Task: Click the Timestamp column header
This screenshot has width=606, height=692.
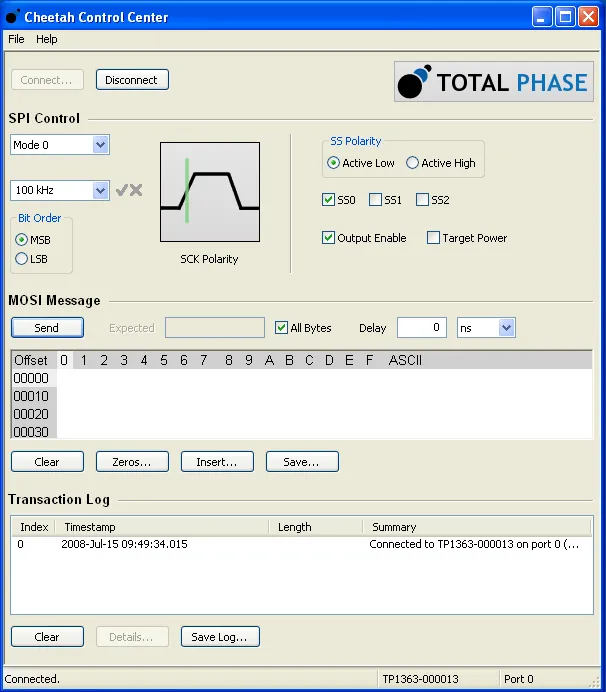Action: coord(163,527)
